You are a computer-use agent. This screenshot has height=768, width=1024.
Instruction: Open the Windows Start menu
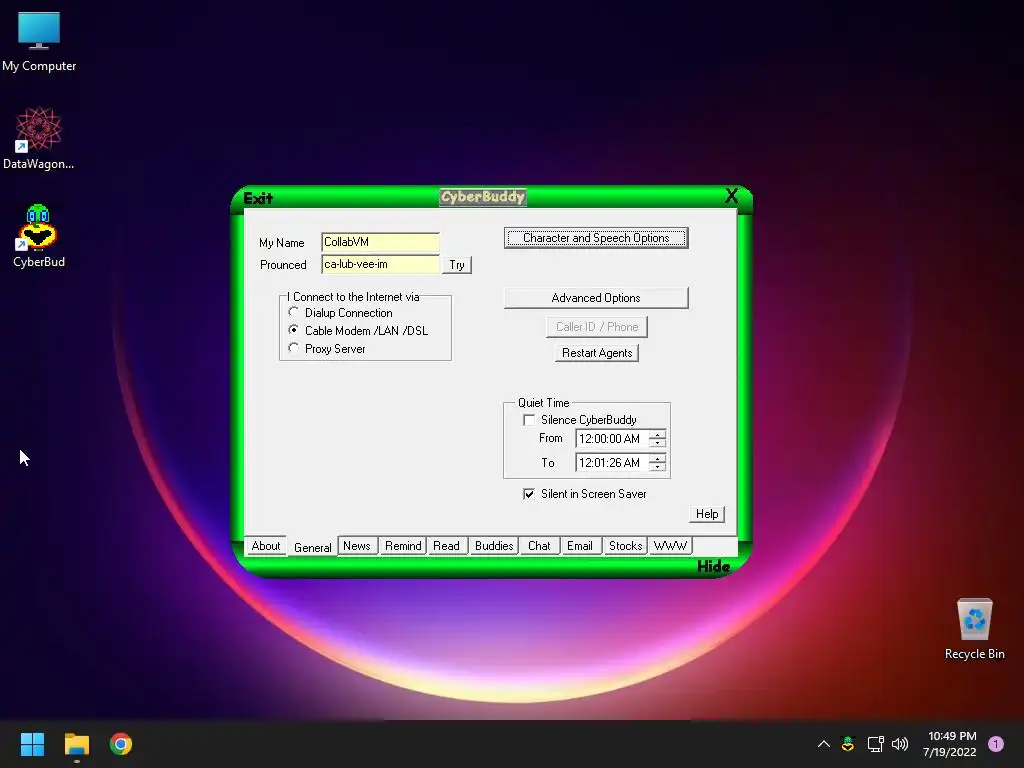tap(32, 744)
